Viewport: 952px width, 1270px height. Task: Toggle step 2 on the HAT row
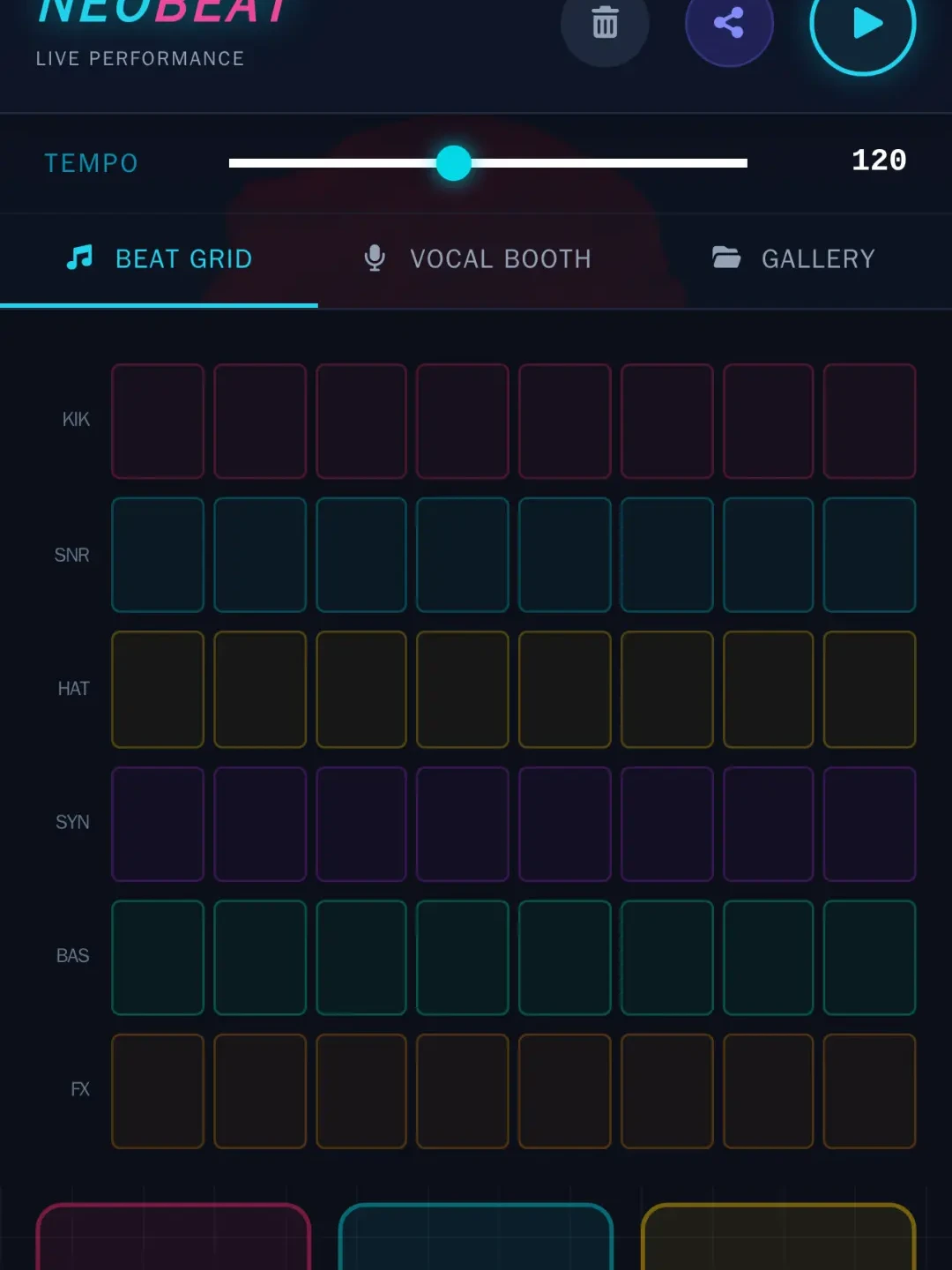pyautogui.click(x=260, y=690)
